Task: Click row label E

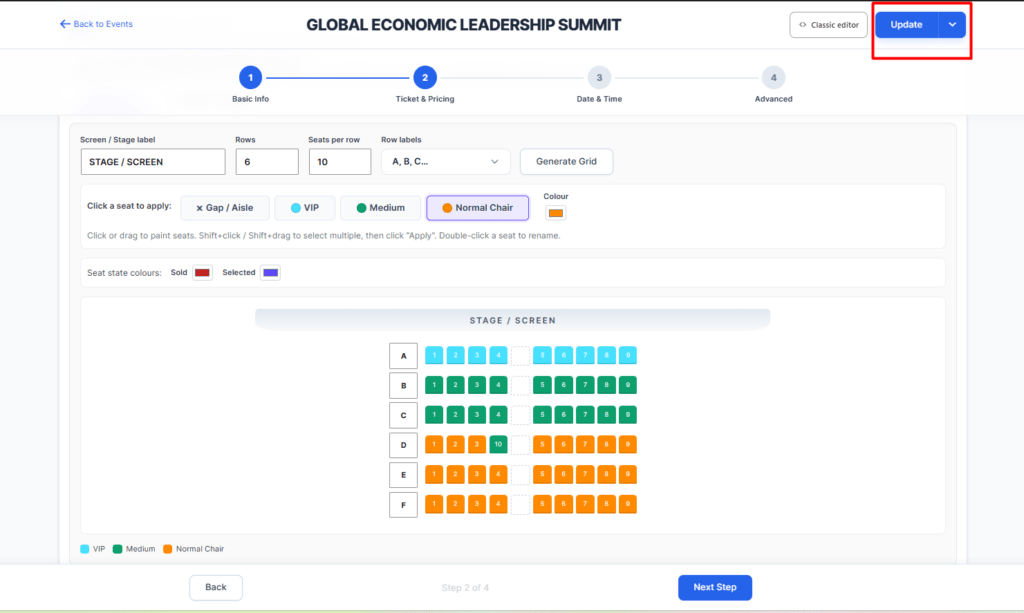Action: [404, 475]
